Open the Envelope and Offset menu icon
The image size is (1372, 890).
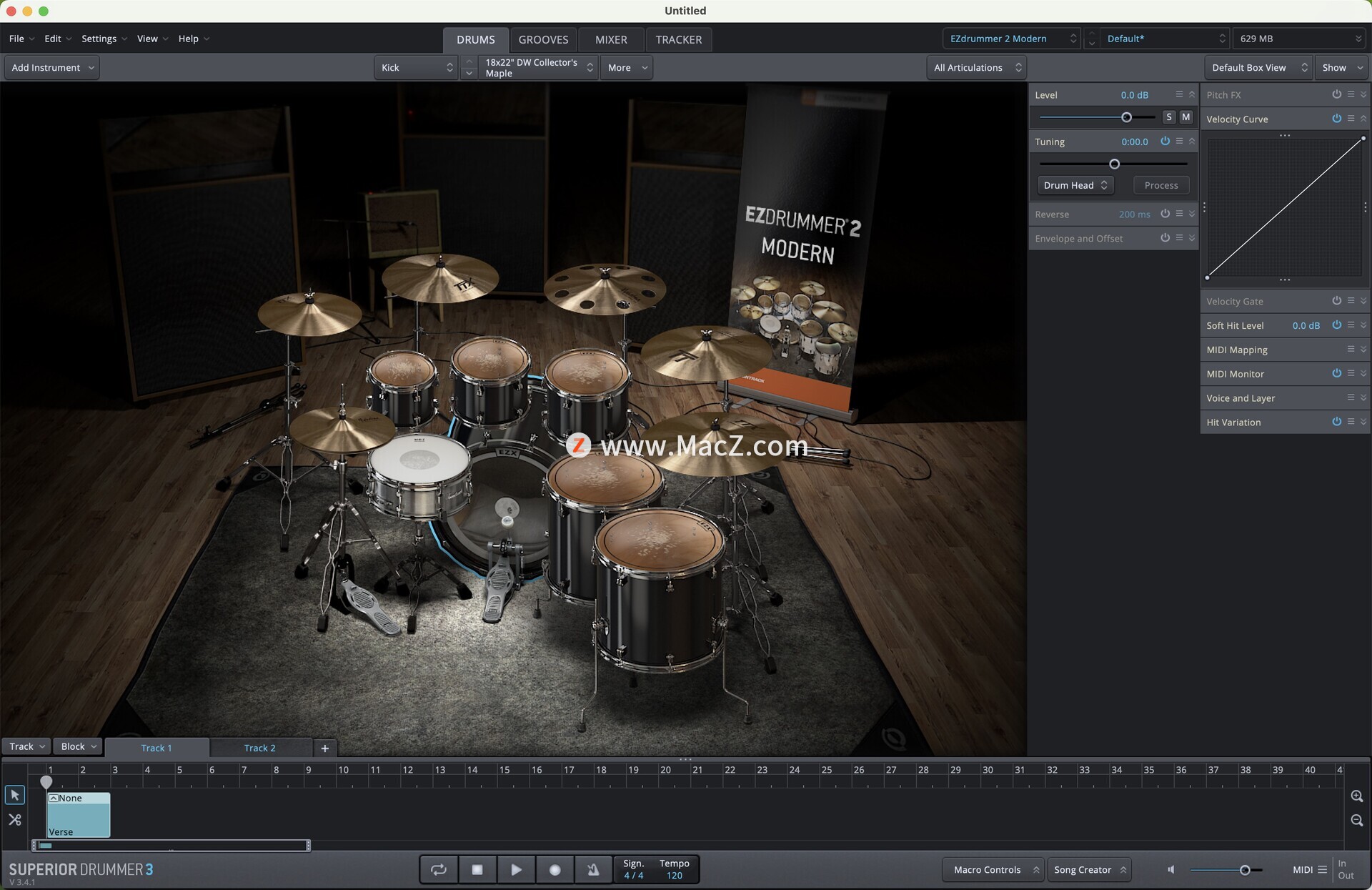(1179, 238)
